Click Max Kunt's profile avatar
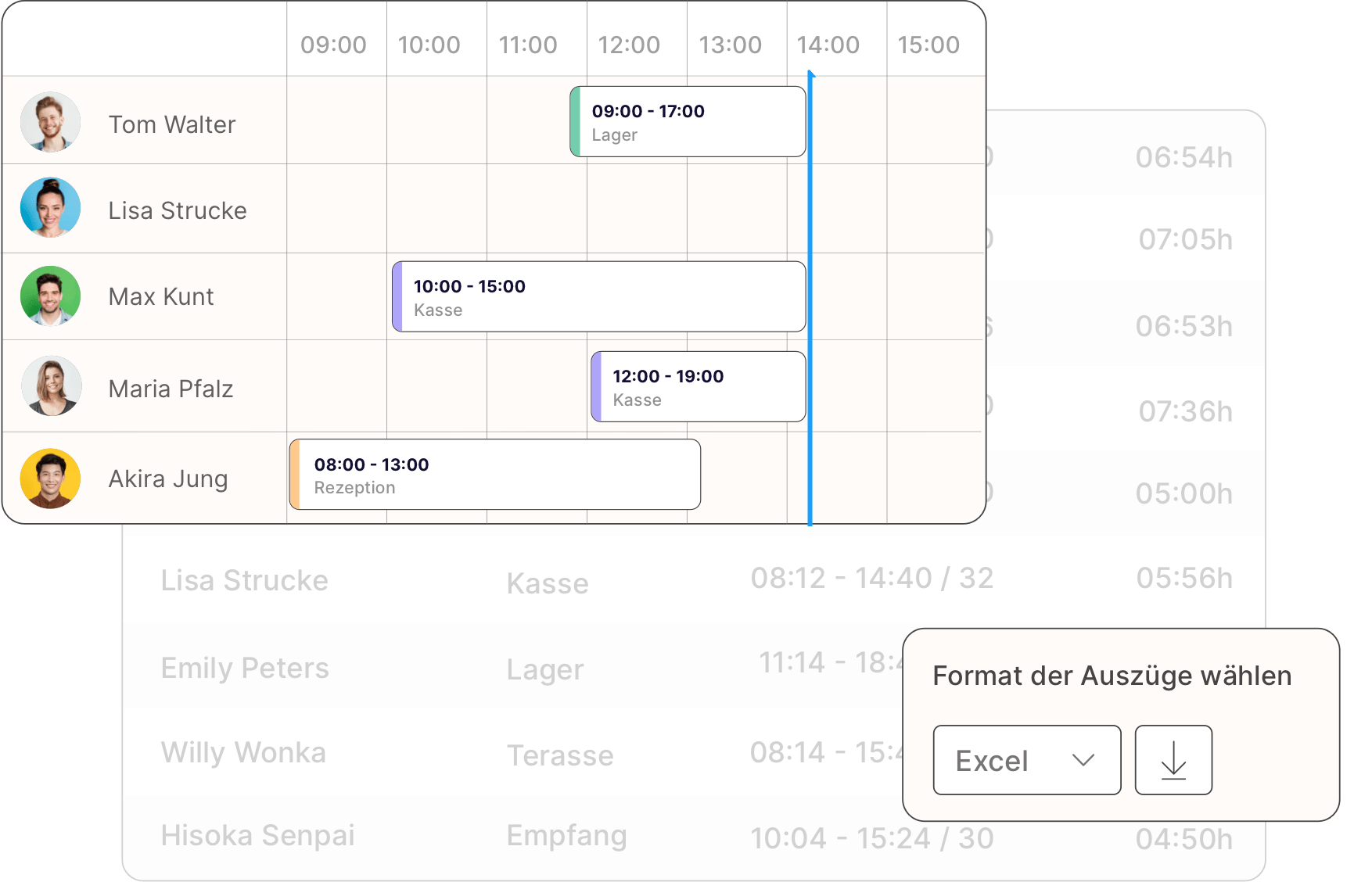Image resolution: width=1372 pixels, height=882 pixels. click(x=50, y=297)
